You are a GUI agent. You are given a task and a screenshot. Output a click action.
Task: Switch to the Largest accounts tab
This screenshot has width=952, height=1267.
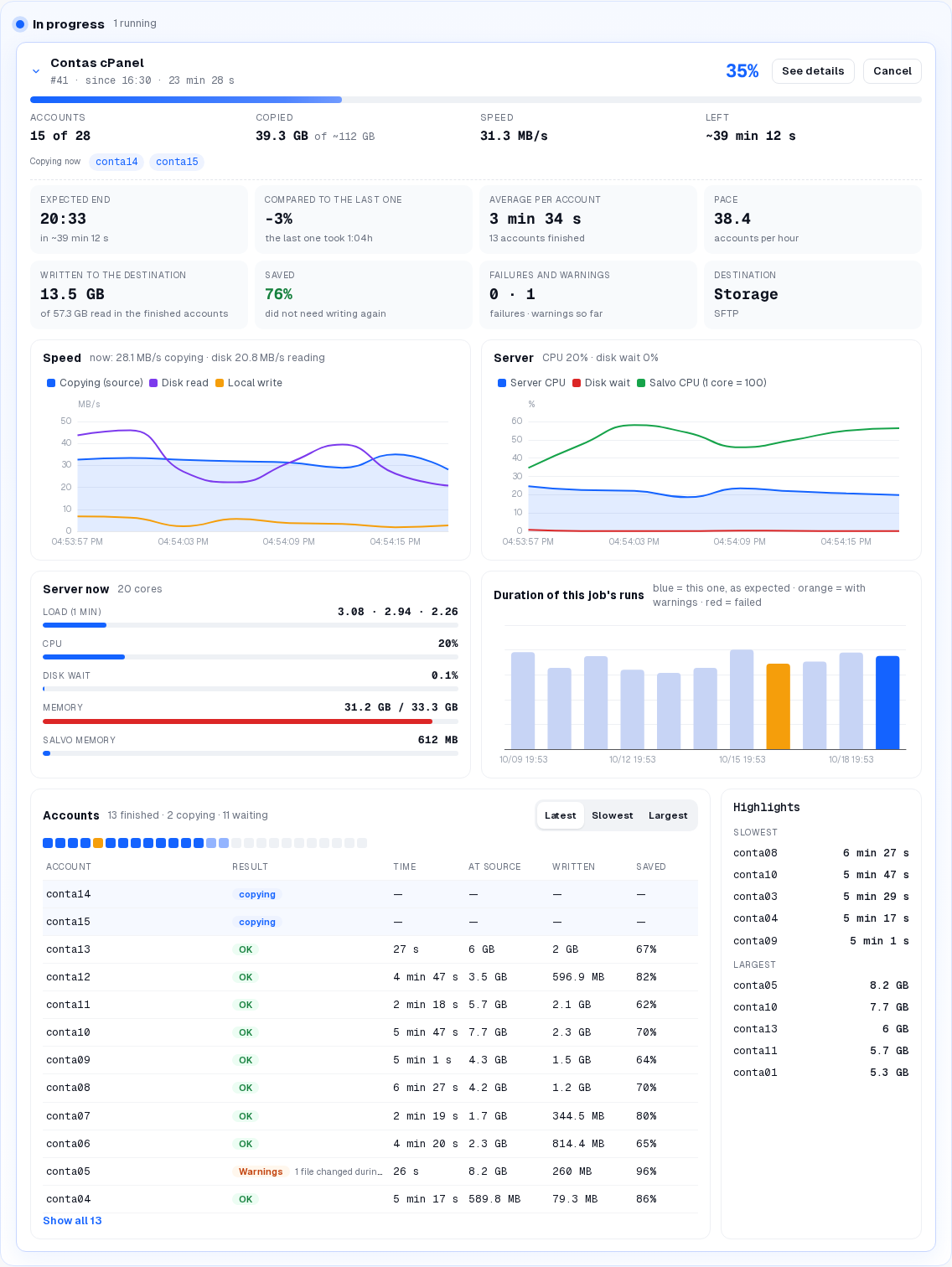pyautogui.click(x=668, y=815)
